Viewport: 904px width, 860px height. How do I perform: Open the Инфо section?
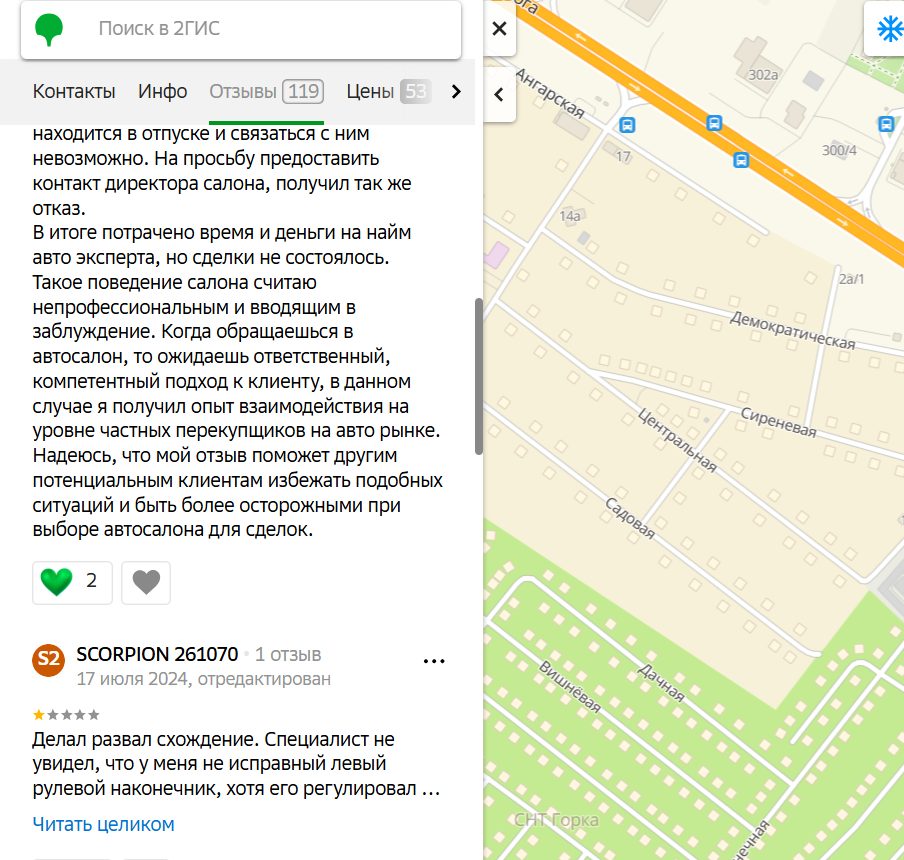coord(163,90)
